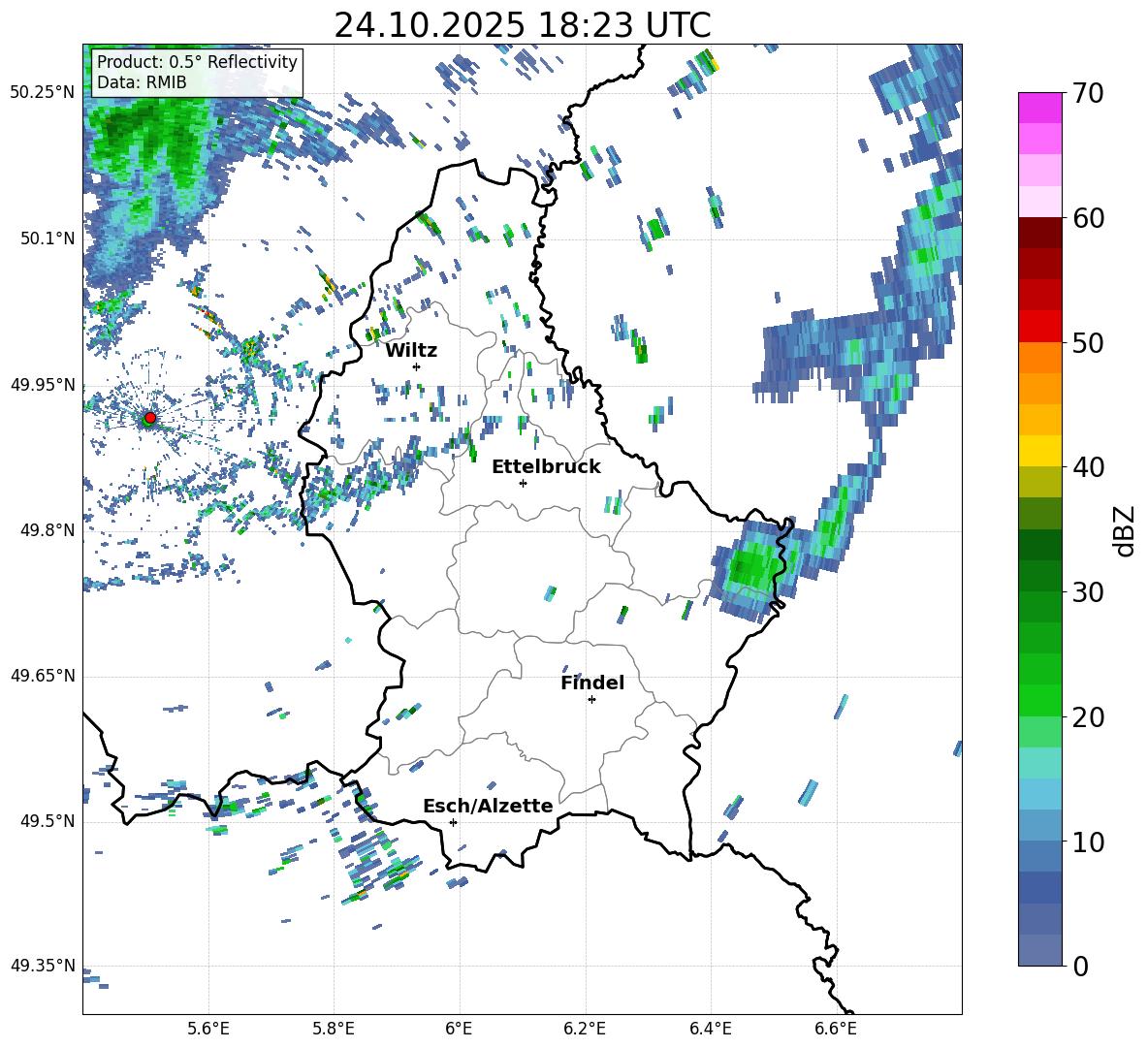Pick the dark red colorbar segment below 60
The image size is (1148, 1048).
pyautogui.click(x=1039, y=232)
